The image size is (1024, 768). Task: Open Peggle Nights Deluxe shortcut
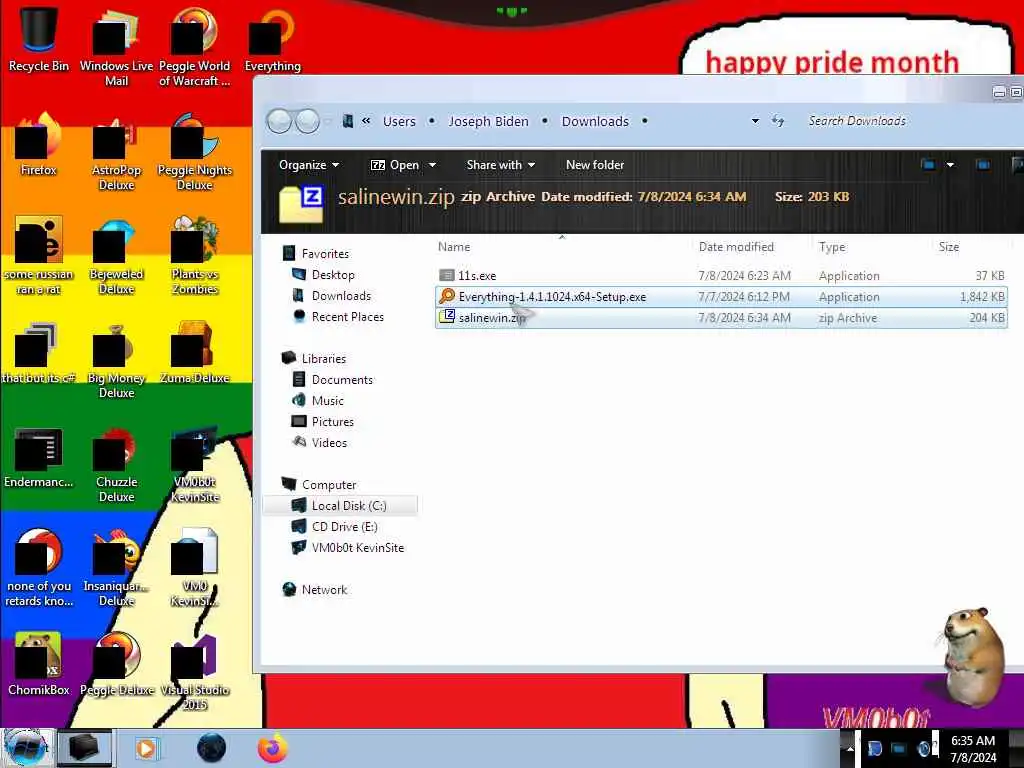195,152
